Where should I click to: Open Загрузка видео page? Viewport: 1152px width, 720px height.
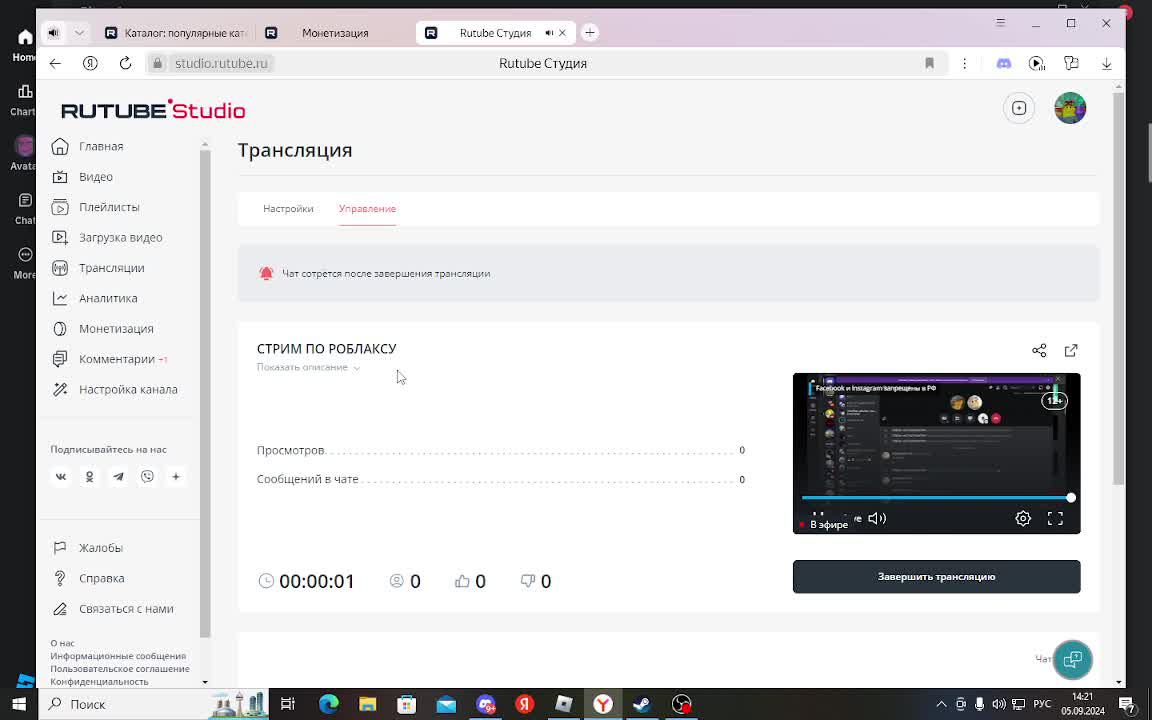[120, 237]
